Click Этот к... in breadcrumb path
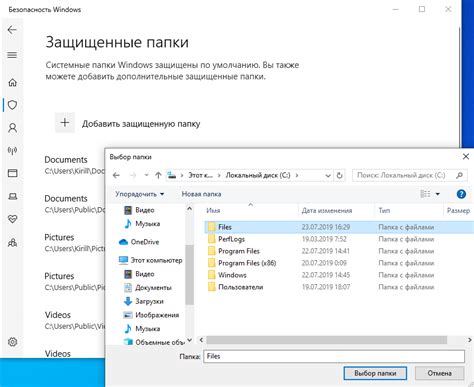Viewport: 474px width, 387px height. point(200,175)
